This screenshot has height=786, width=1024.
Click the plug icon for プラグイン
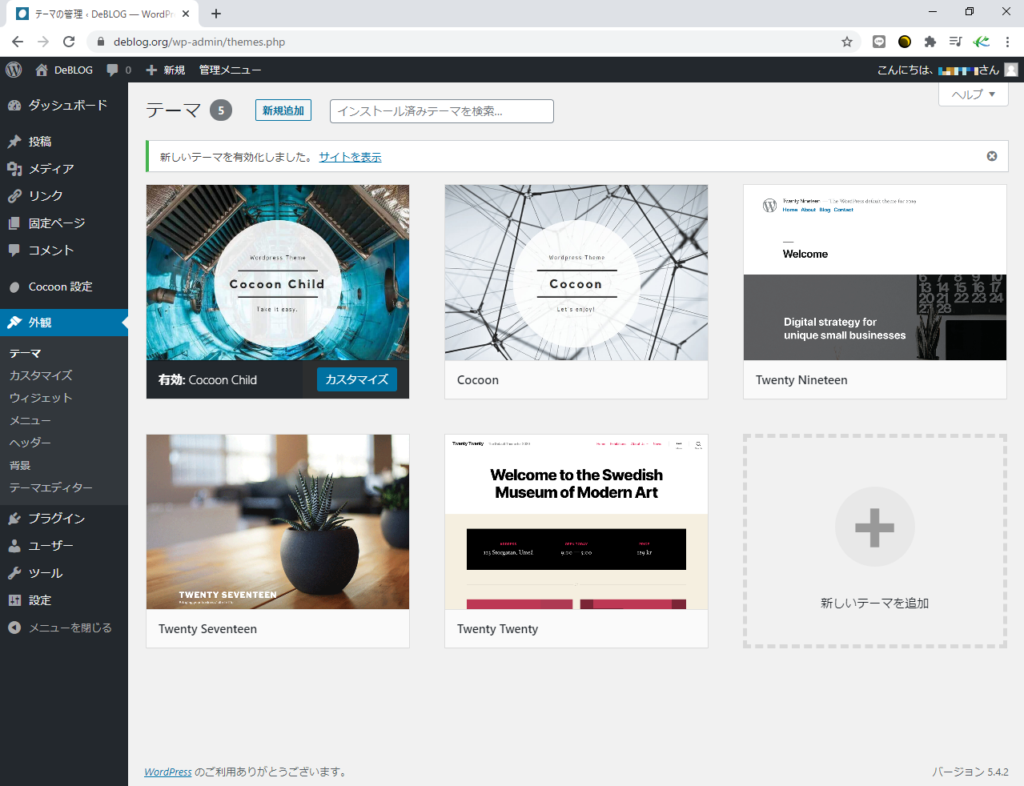(14, 518)
